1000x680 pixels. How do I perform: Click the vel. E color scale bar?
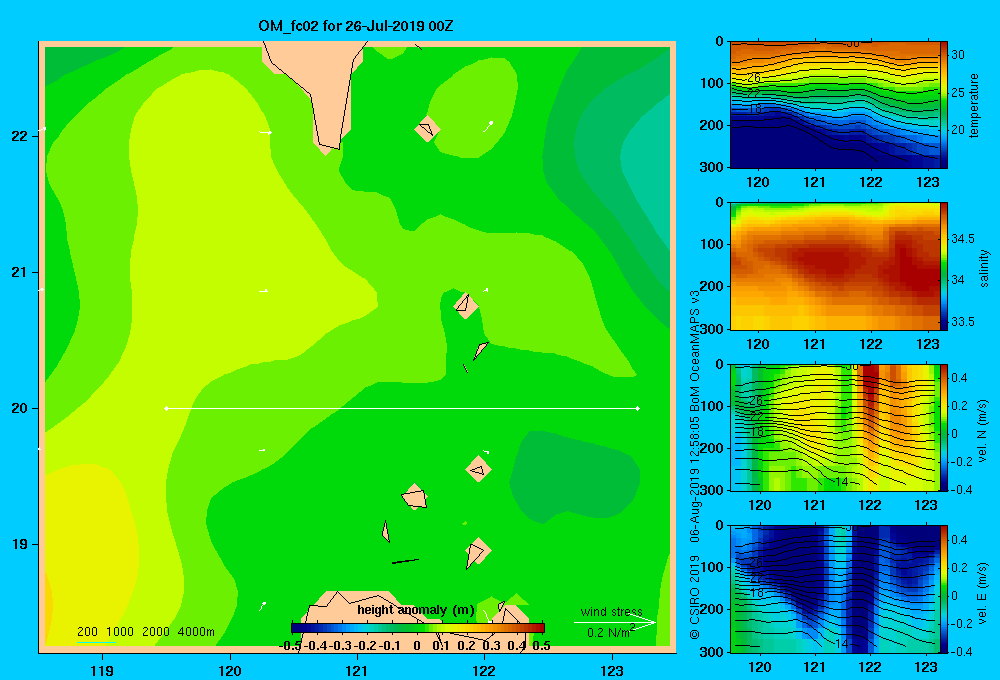pyautogui.click(x=944, y=589)
